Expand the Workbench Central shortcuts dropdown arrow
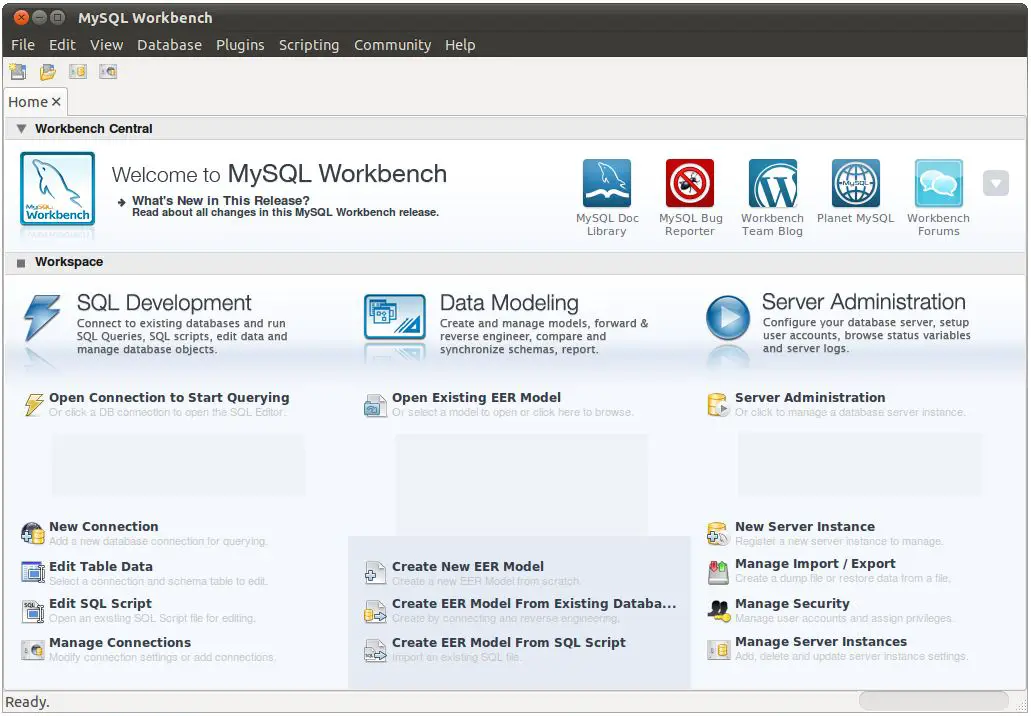The image size is (1031, 716). (x=995, y=183)
